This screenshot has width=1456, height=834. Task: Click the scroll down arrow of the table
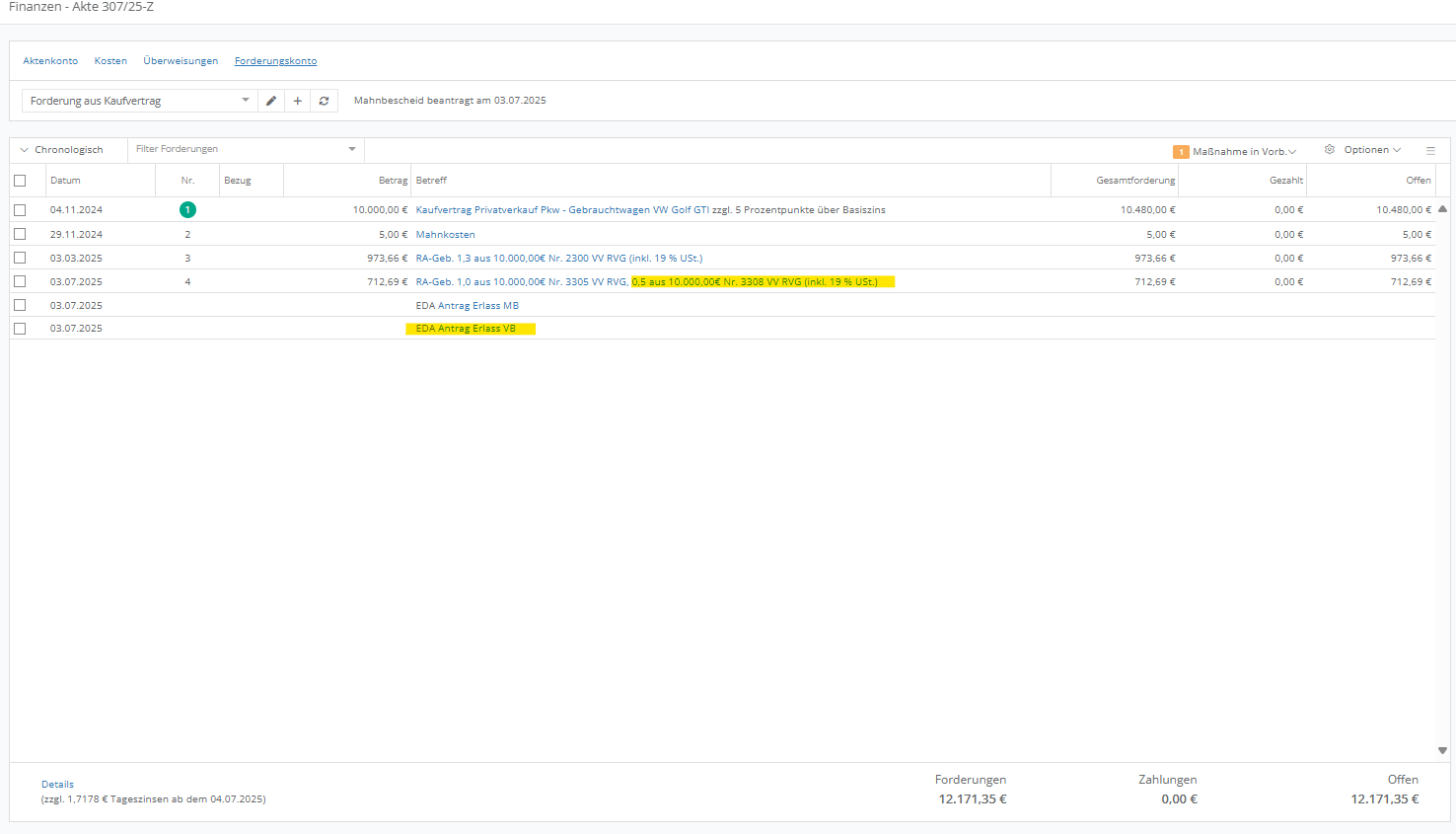point(1442,751)
